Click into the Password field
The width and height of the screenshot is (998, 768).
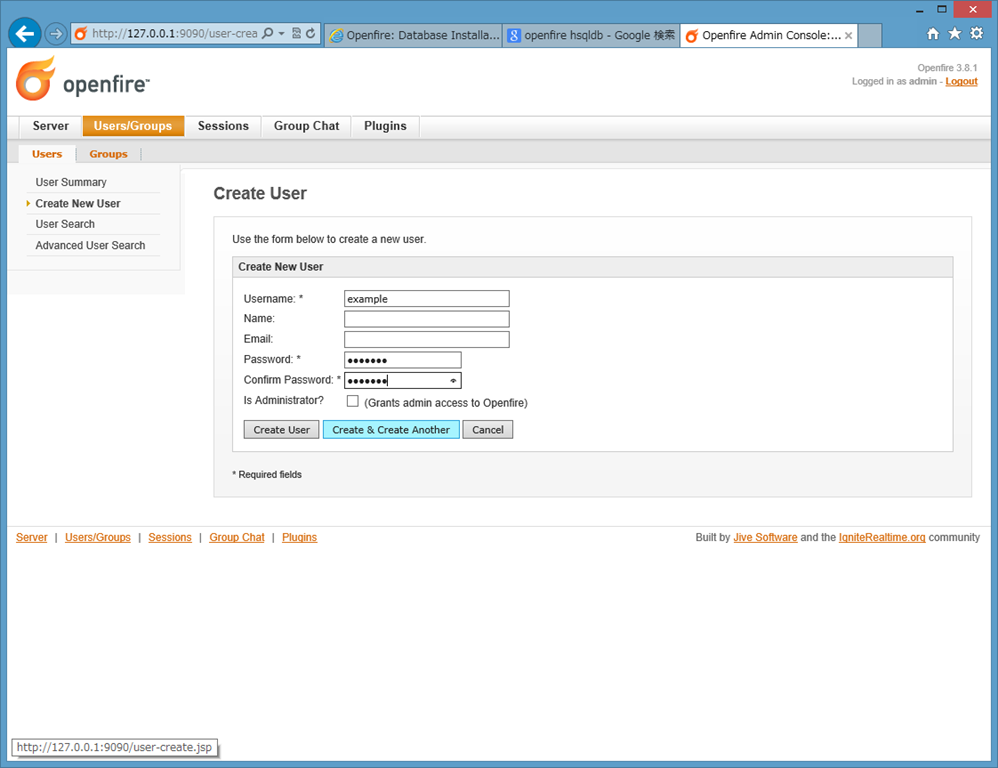click(x=402, y=360)
